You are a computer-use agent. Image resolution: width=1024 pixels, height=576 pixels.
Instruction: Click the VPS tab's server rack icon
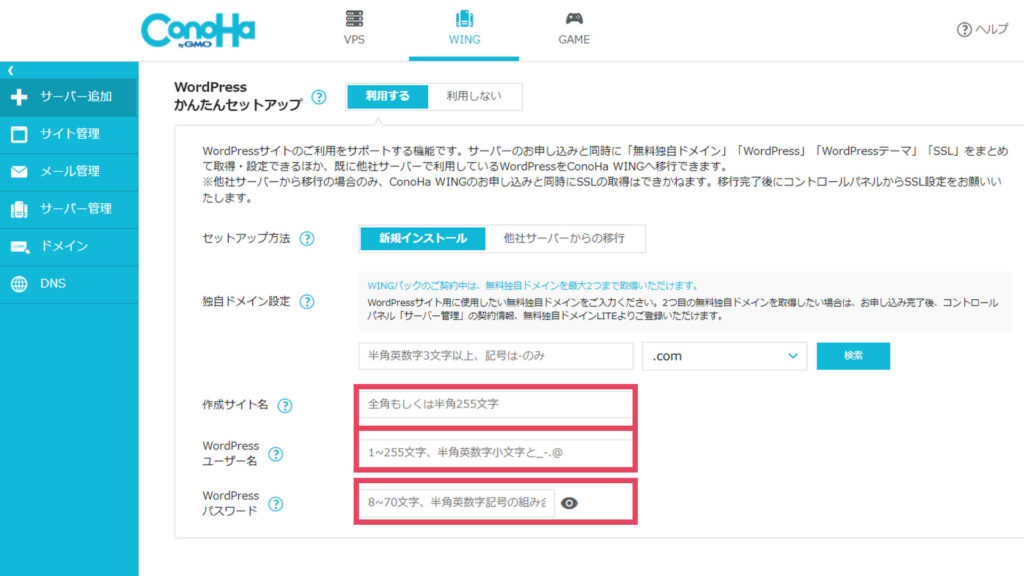[x=354, y=18]
